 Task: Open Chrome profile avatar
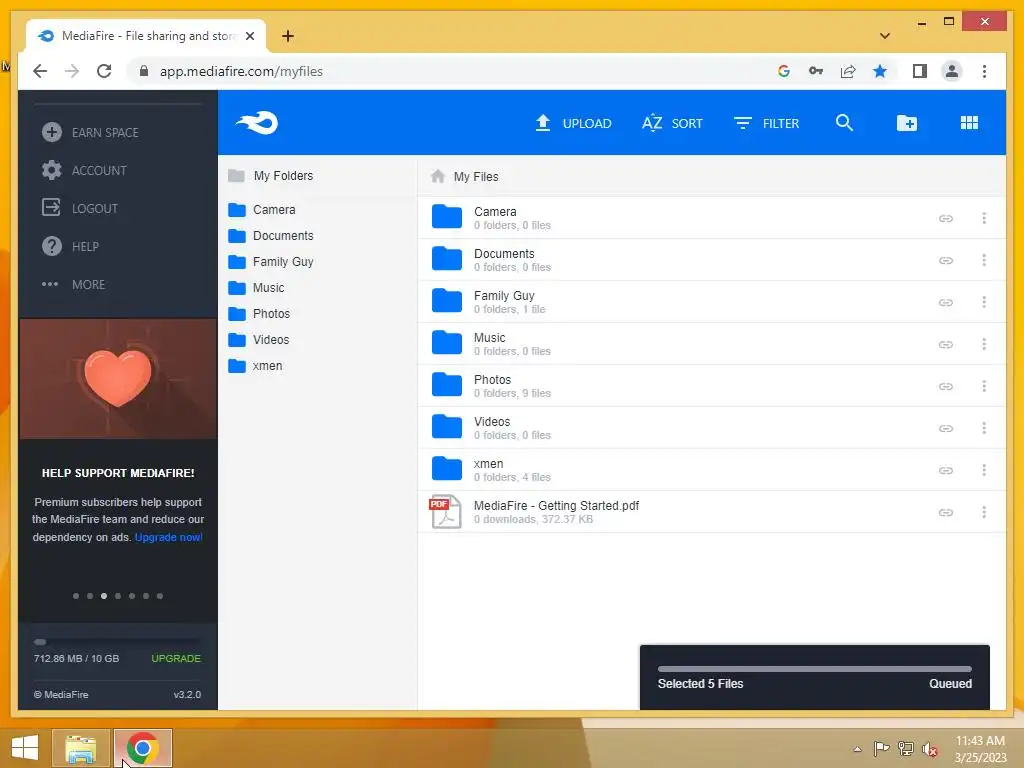click(x=952, y=71)
